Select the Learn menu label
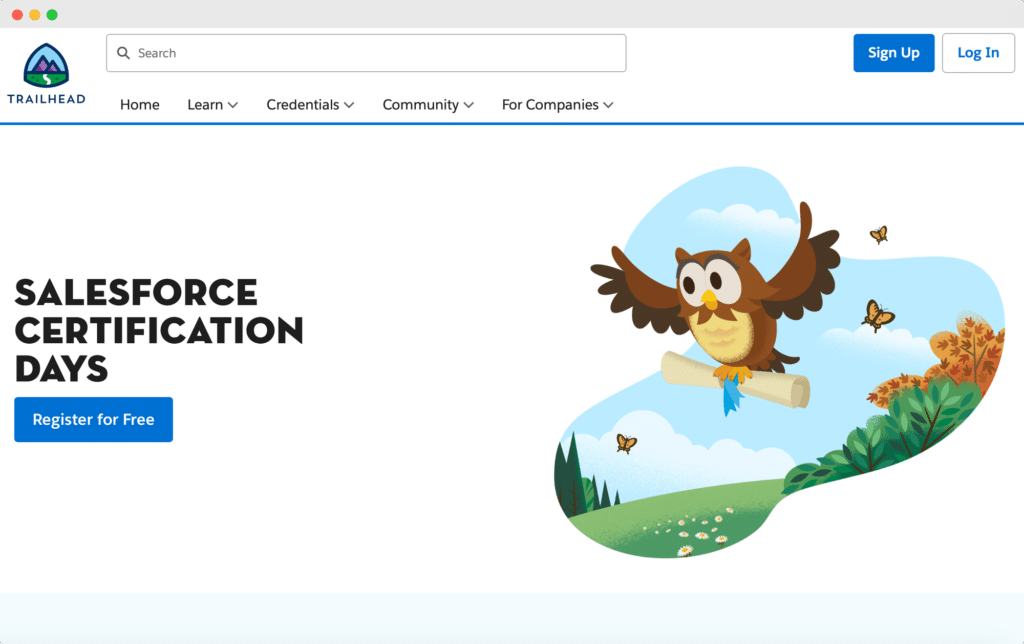1024x644 pixels. (x=205, y=105)
